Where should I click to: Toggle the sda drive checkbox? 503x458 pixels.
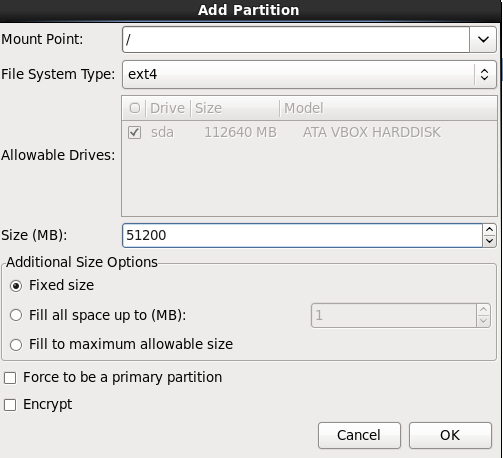pos(134,132)
